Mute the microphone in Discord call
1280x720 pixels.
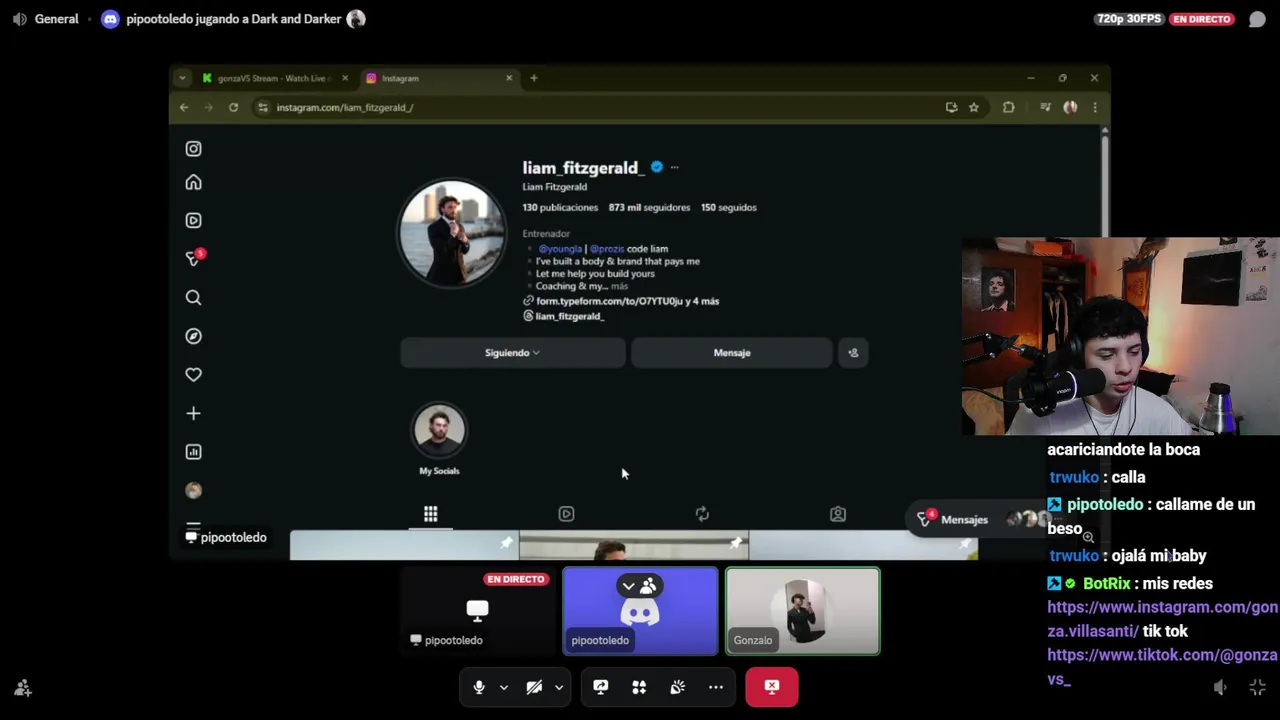(x=479, y=687)
